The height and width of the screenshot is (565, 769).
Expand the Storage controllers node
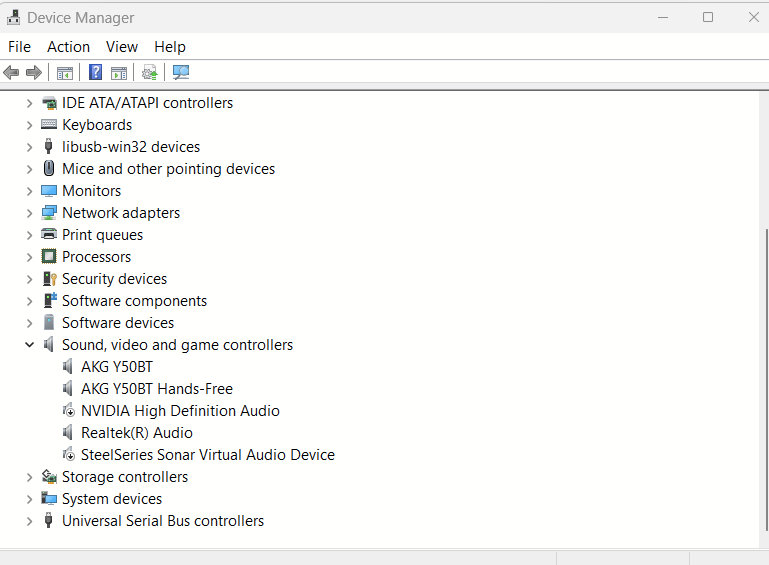[29, 477]
